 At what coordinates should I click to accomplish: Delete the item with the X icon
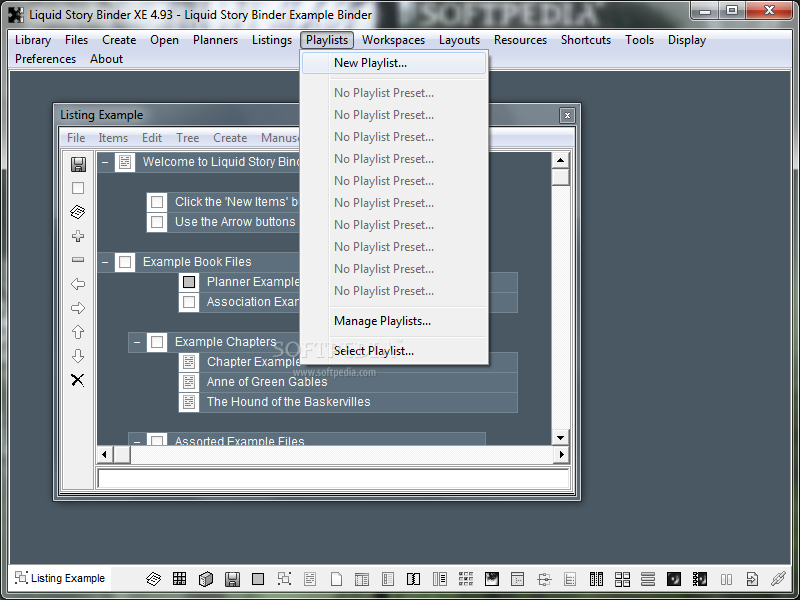click(78, 380)
